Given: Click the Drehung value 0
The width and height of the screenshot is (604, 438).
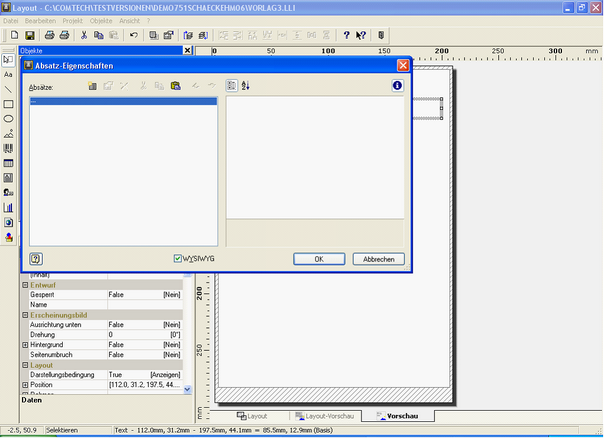Looking at the screenshot, I should [x=111, y=335].
